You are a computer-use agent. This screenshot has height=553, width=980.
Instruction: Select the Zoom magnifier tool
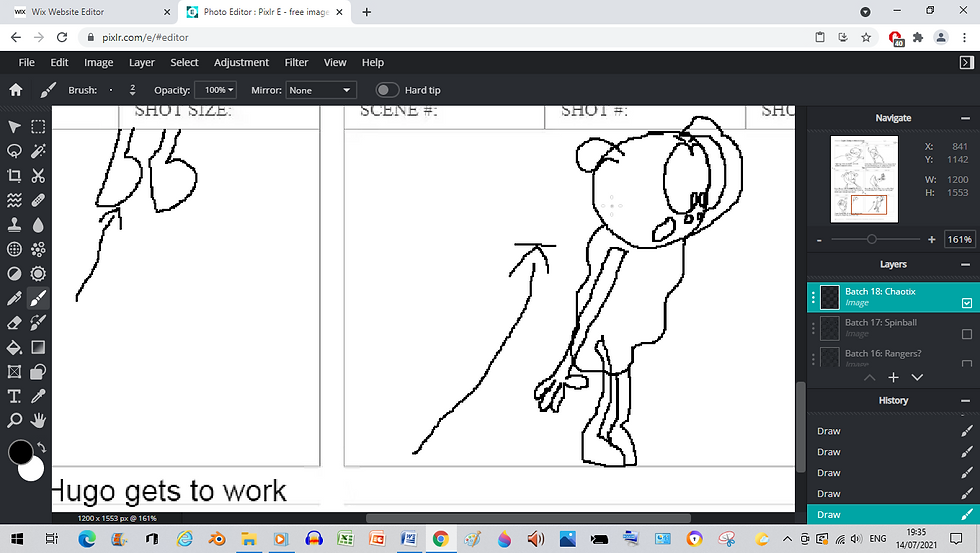[14, 421]
